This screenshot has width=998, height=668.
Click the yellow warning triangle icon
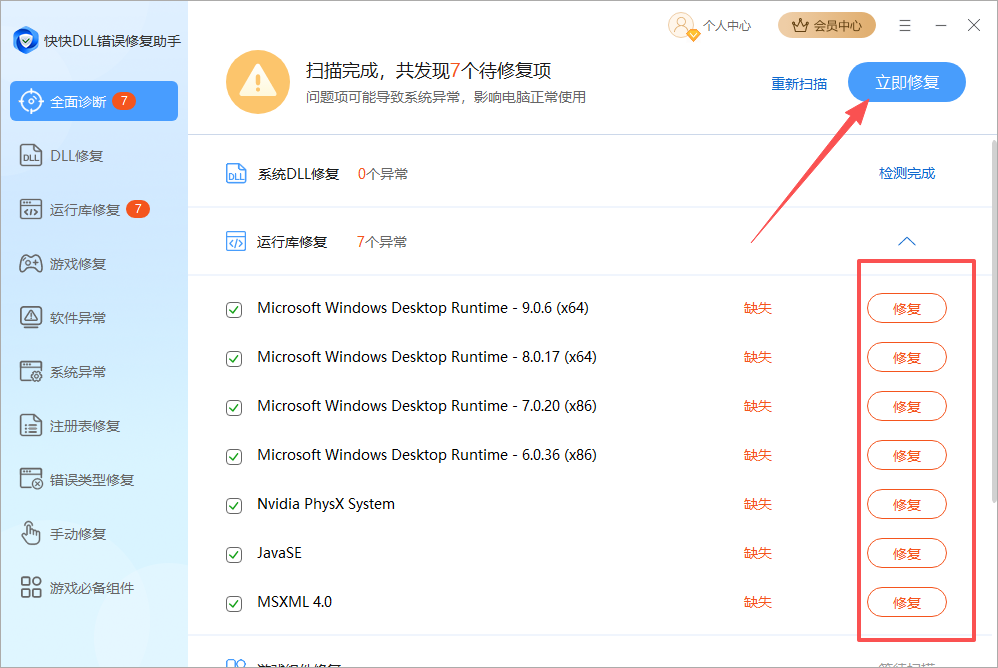pos(258,82)
